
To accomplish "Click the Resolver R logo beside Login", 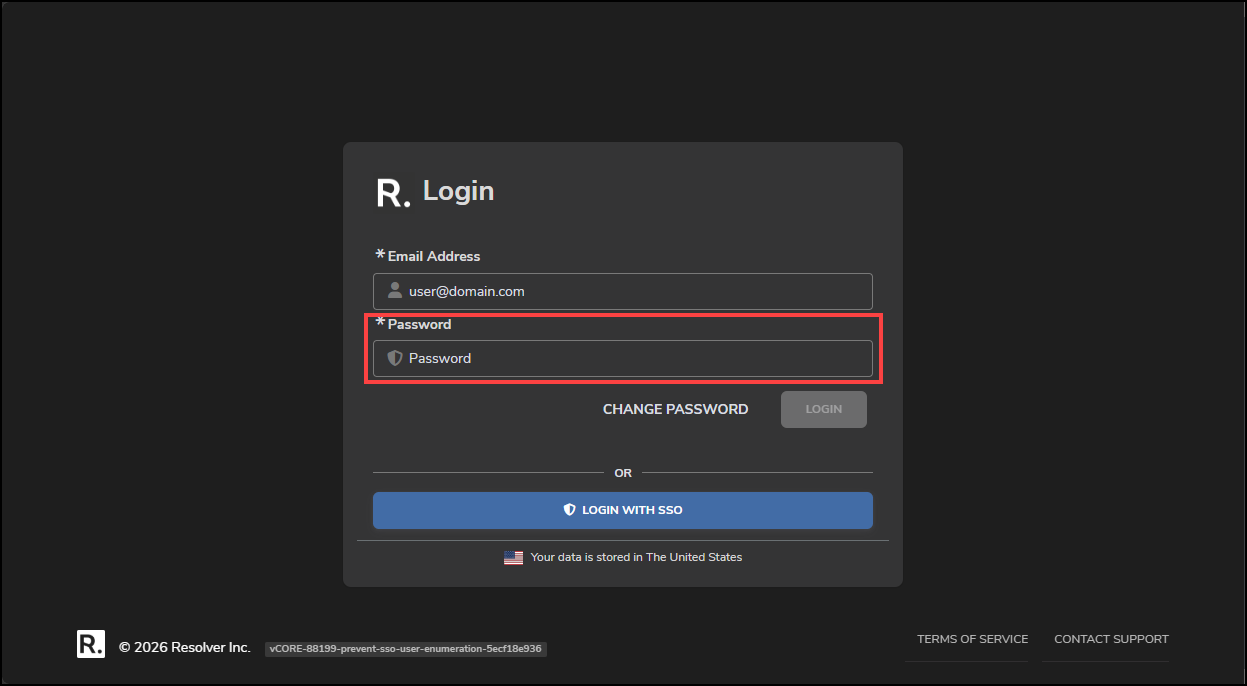I will (x=392, y=193).
